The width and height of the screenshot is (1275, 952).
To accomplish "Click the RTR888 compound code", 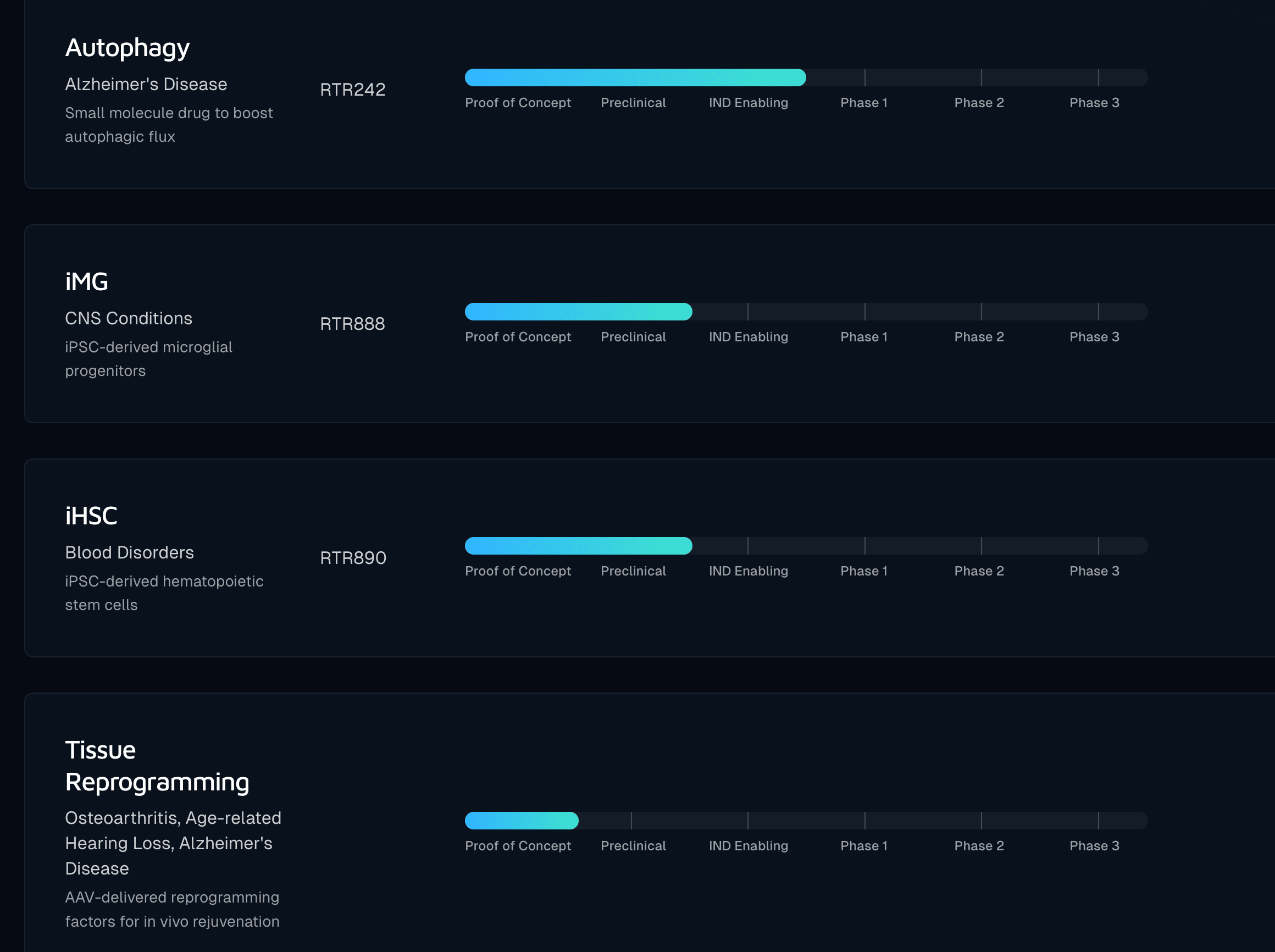I will pos(352,323).
